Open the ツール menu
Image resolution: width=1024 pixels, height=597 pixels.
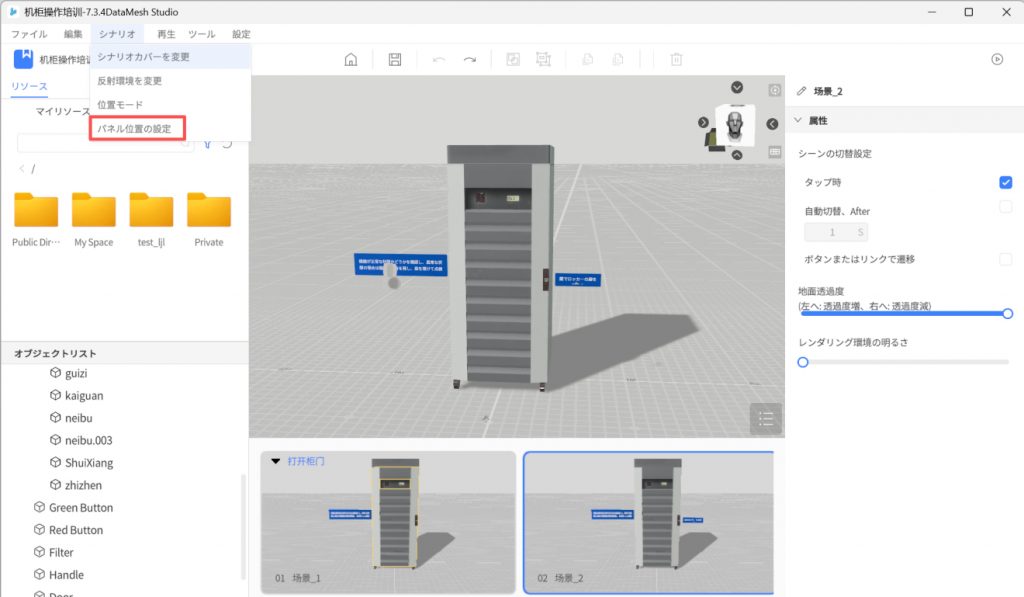(201, 34)
